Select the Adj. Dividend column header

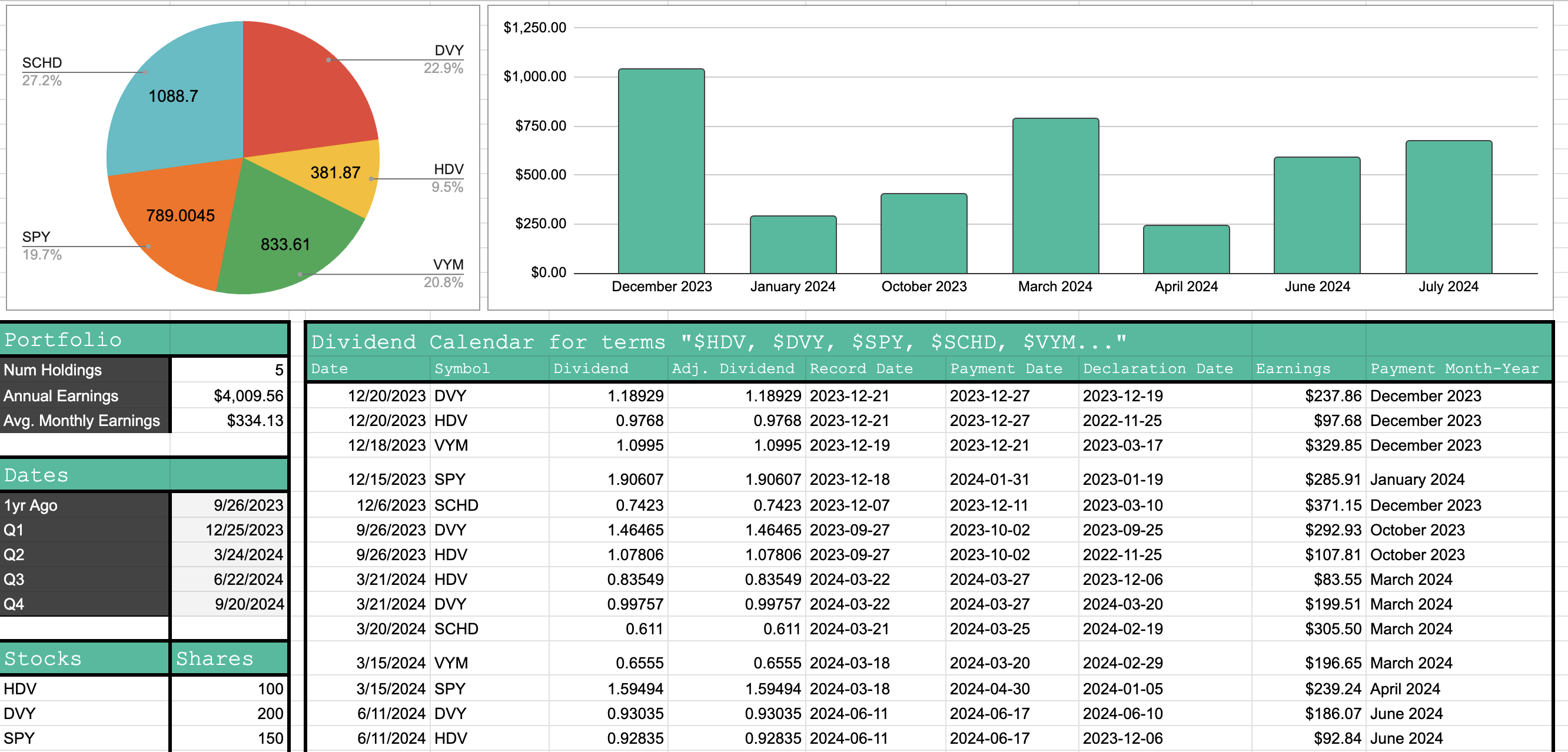pos(736,369)
